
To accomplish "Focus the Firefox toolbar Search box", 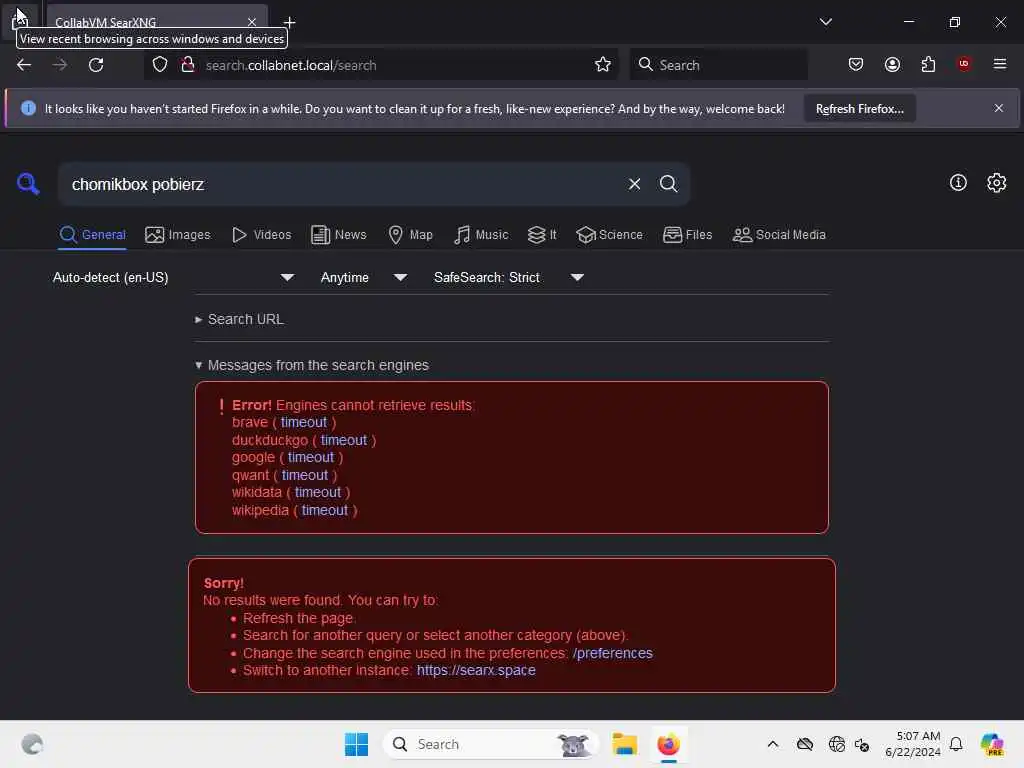I will pyautogui.click(x=718, y=65).
